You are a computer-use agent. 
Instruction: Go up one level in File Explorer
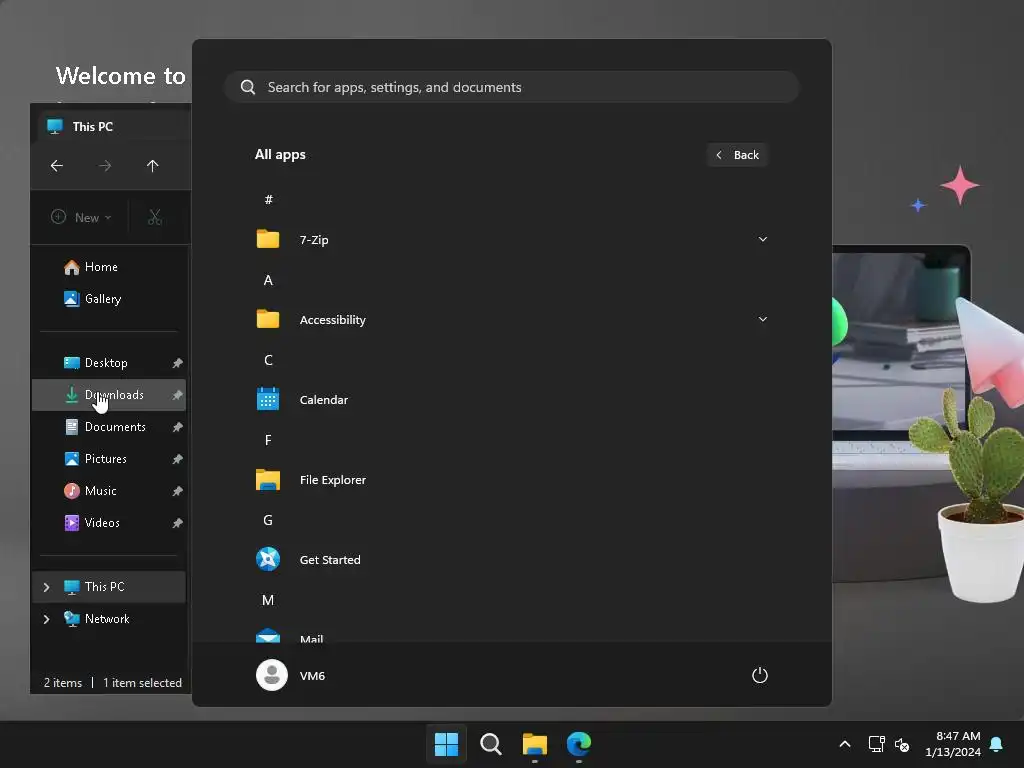pyautogui.click(x=152, y=166)
